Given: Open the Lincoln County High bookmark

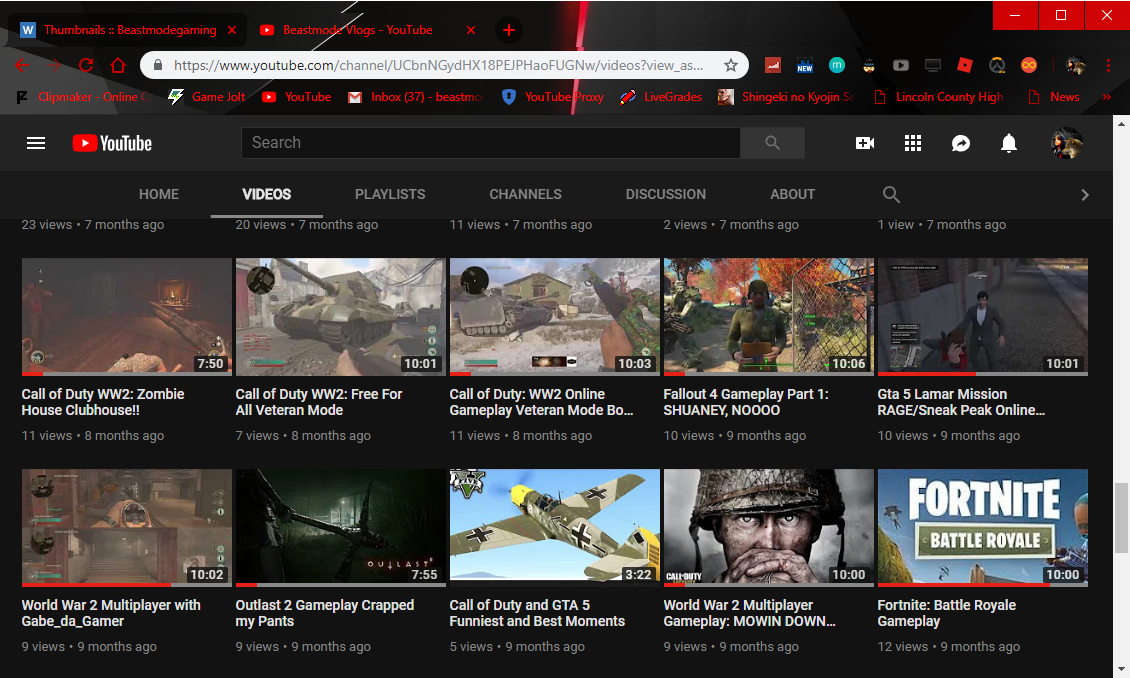Looking at the screenshot, I should pos(938,97).
